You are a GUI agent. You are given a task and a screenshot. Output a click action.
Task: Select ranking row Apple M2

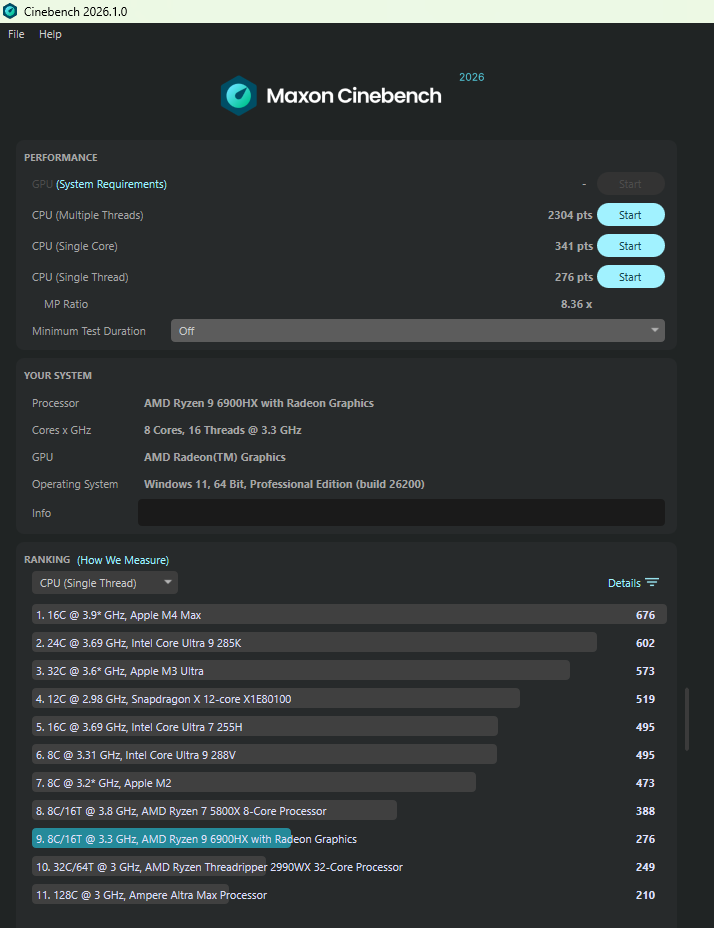click(349, 782)
